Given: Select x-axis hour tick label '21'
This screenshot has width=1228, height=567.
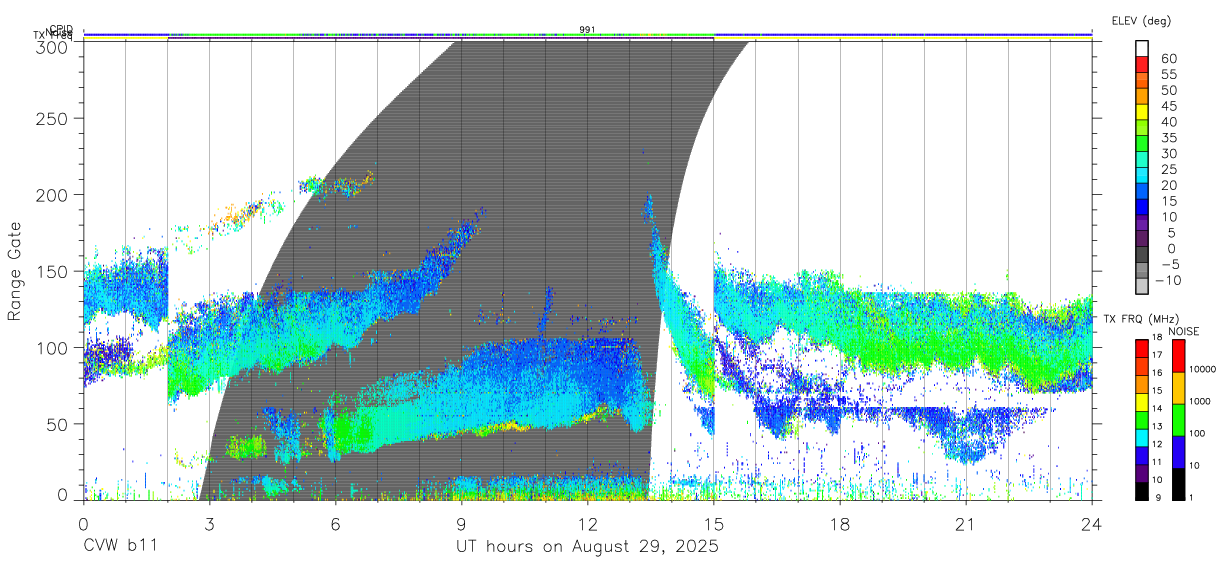Looking at the screenshot, I should pyautogui.click(x=966, y=524).
